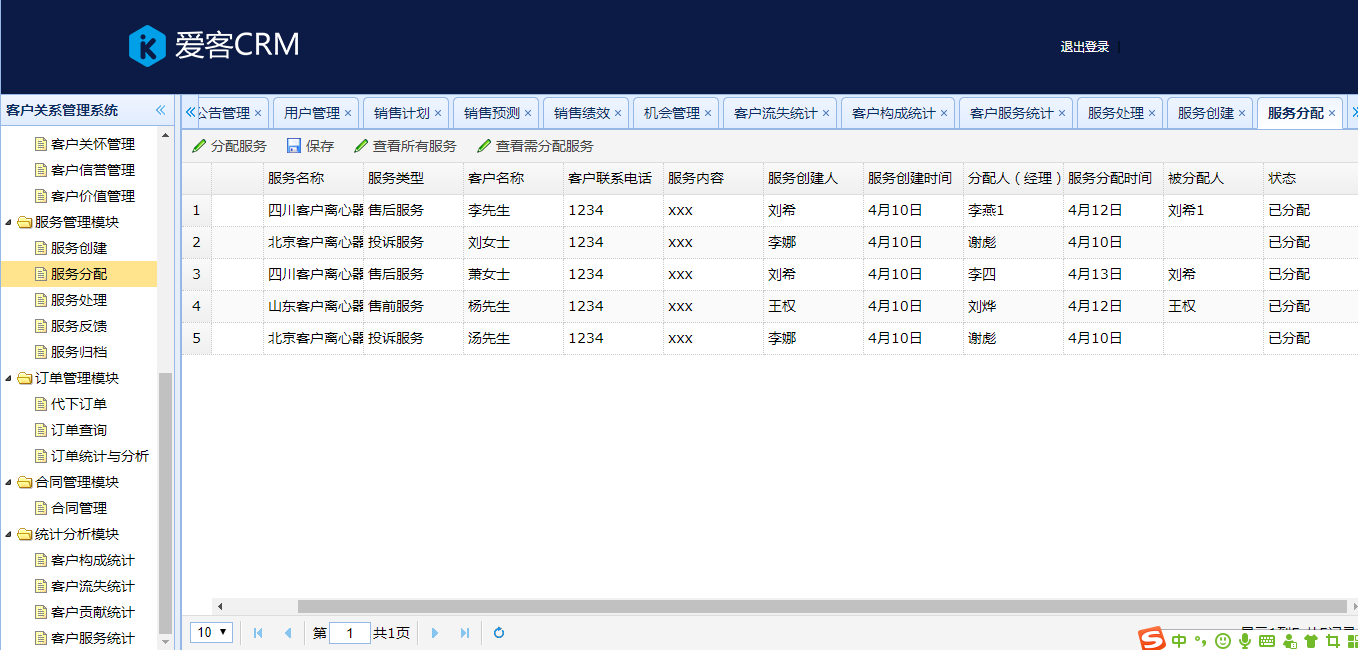
Task: Jump to last page arrow icon
Action: 464,632
